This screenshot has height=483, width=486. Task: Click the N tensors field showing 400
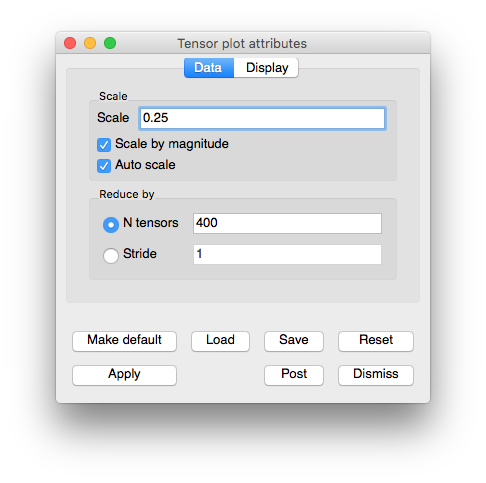287,223
